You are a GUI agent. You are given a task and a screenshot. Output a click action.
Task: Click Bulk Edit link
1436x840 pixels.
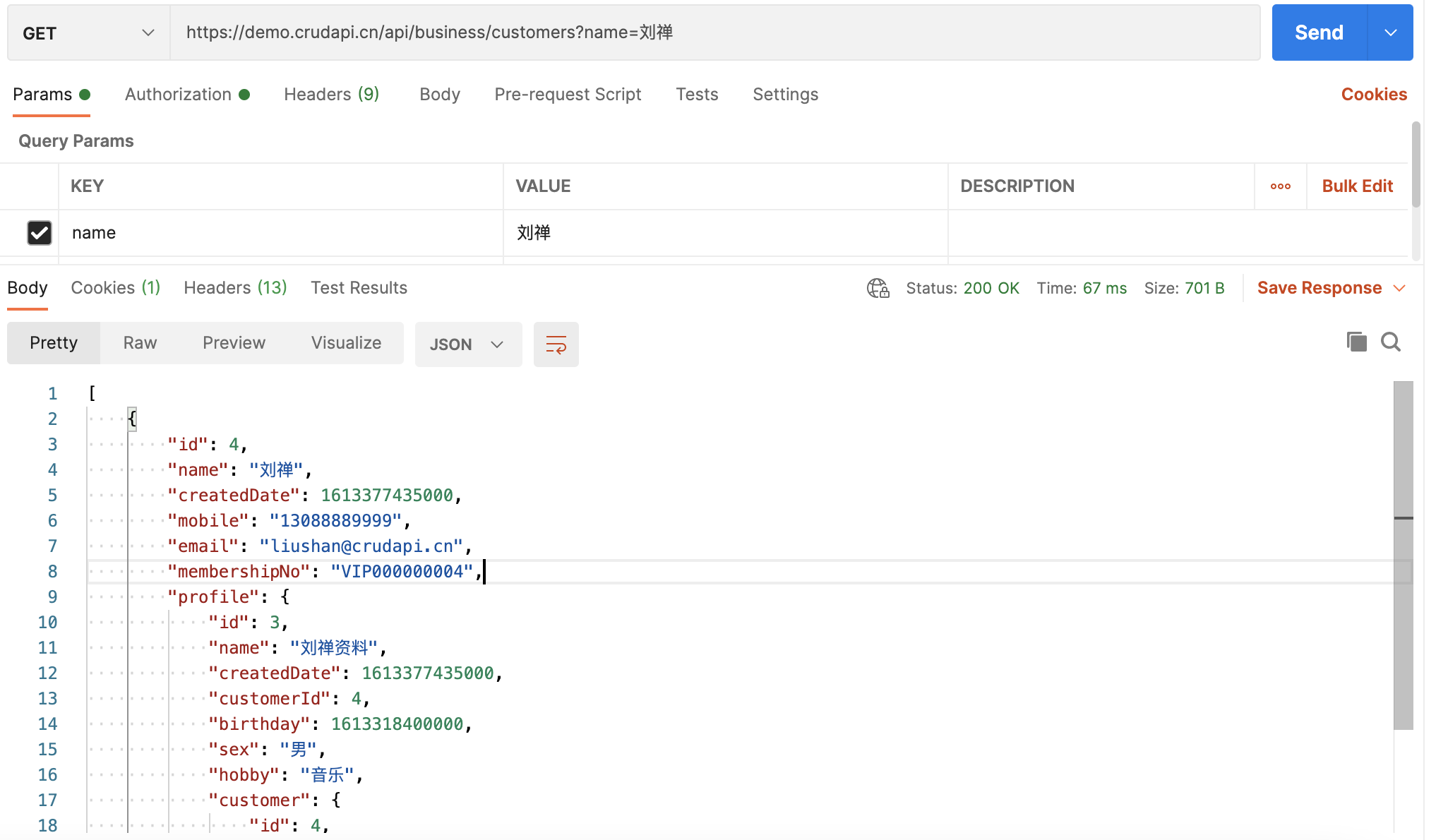tap(1357, 186)
